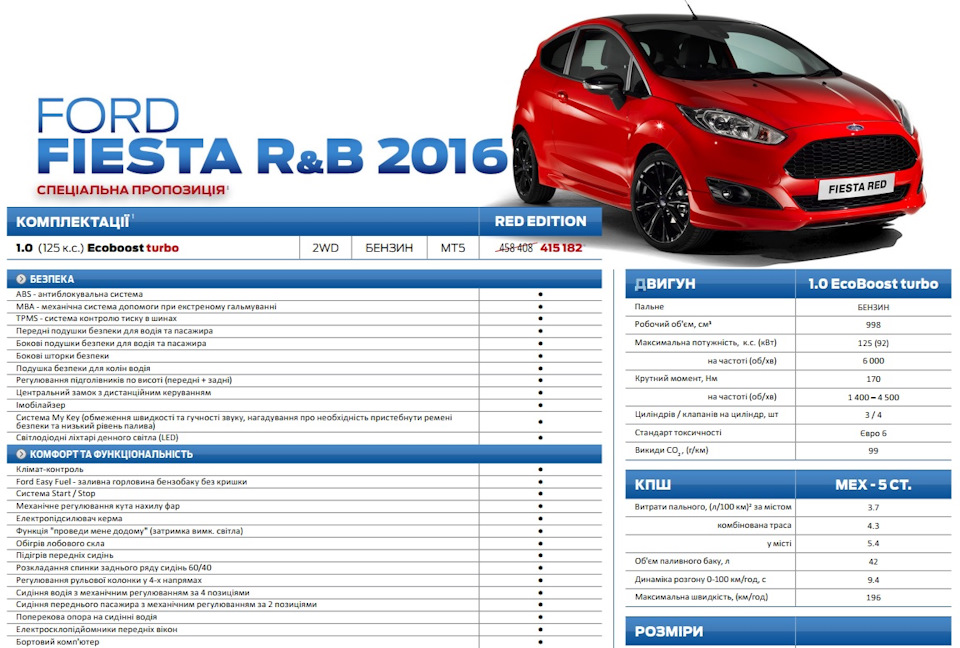The width and height of the screenshot is (960, 648).
Task: Click the 2WD cell
Action: [x=325, y=248]
